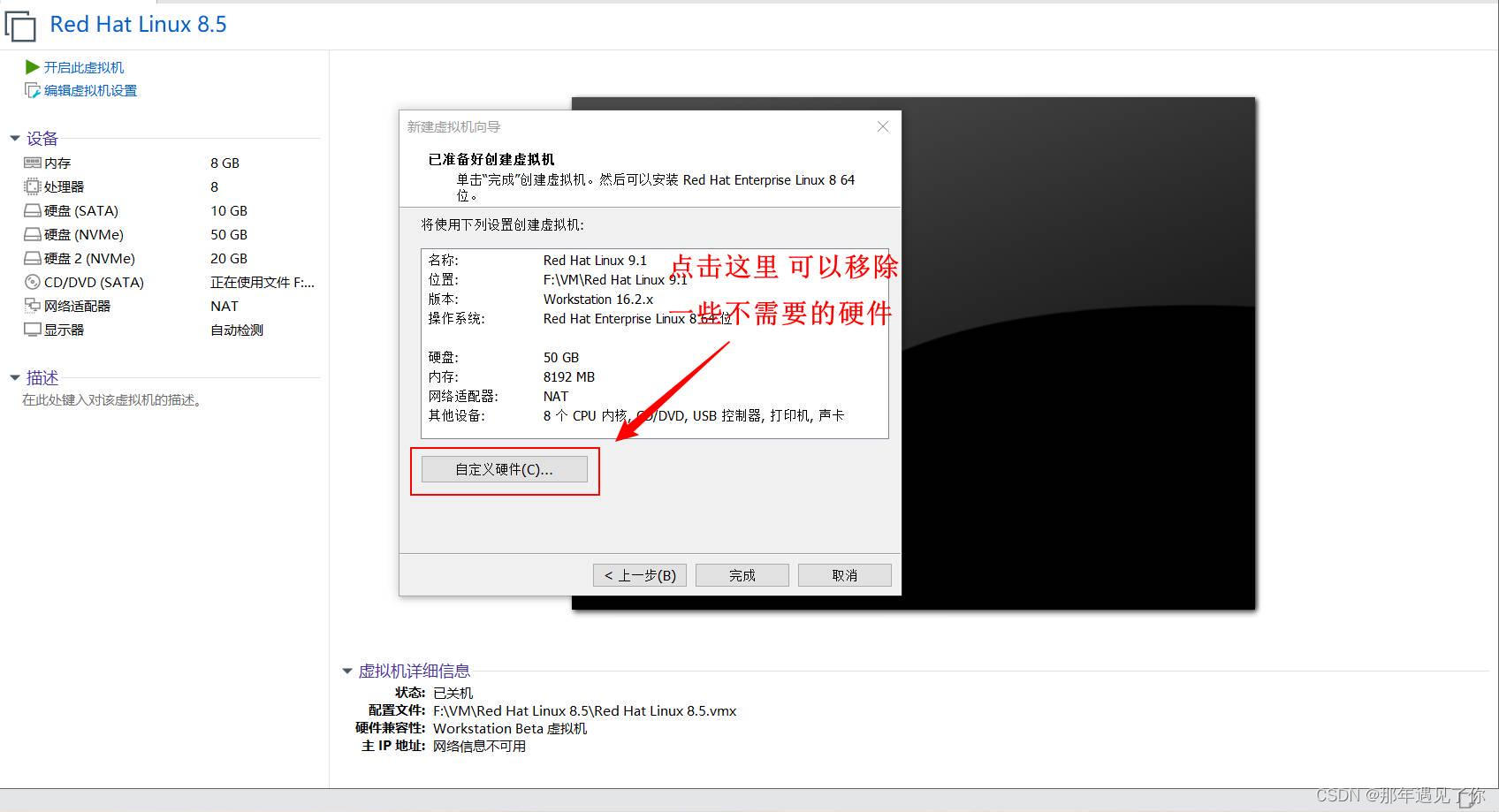
Task: Collapse the 描述 section
Action: coord(14,377)
